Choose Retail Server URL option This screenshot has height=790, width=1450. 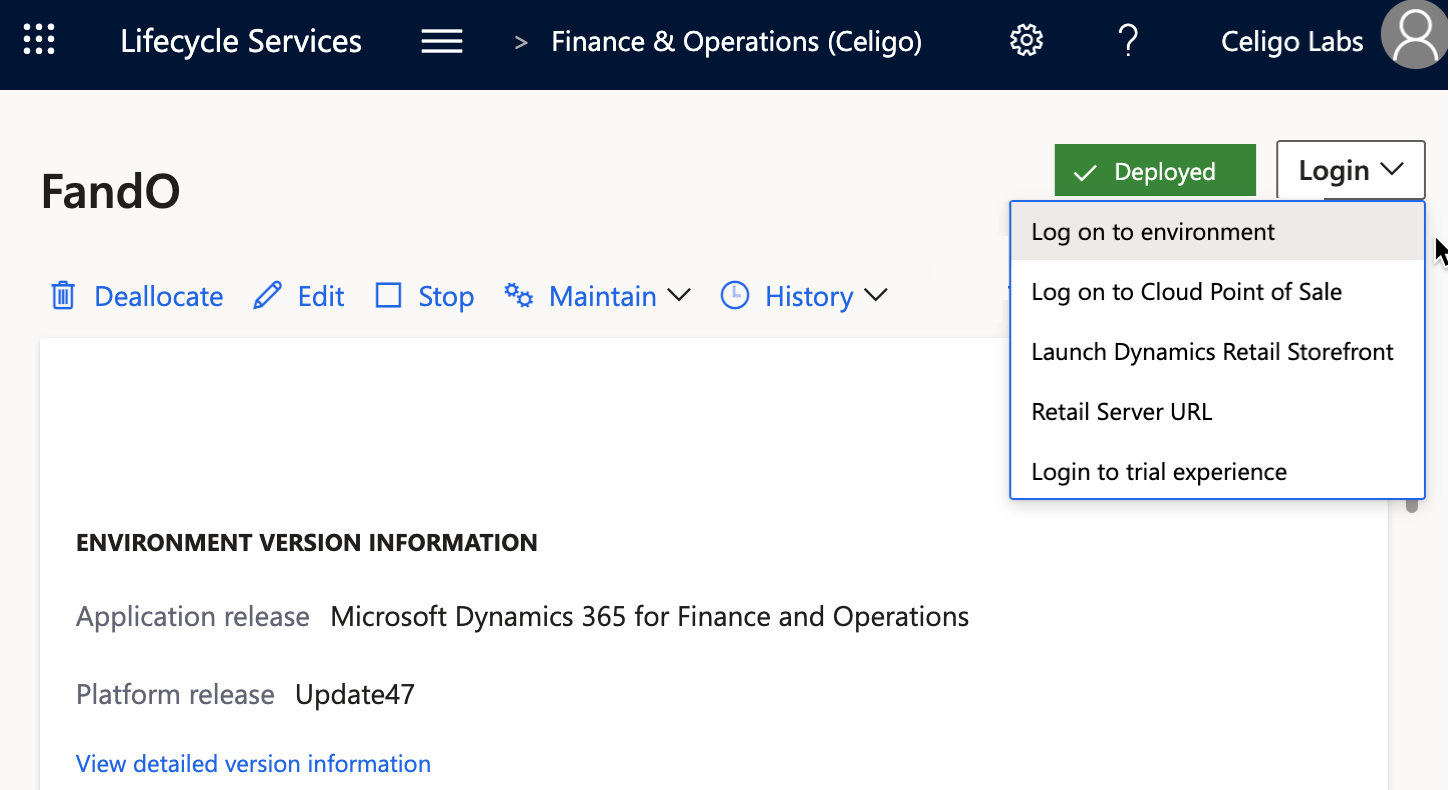[x=1218, y=412]
